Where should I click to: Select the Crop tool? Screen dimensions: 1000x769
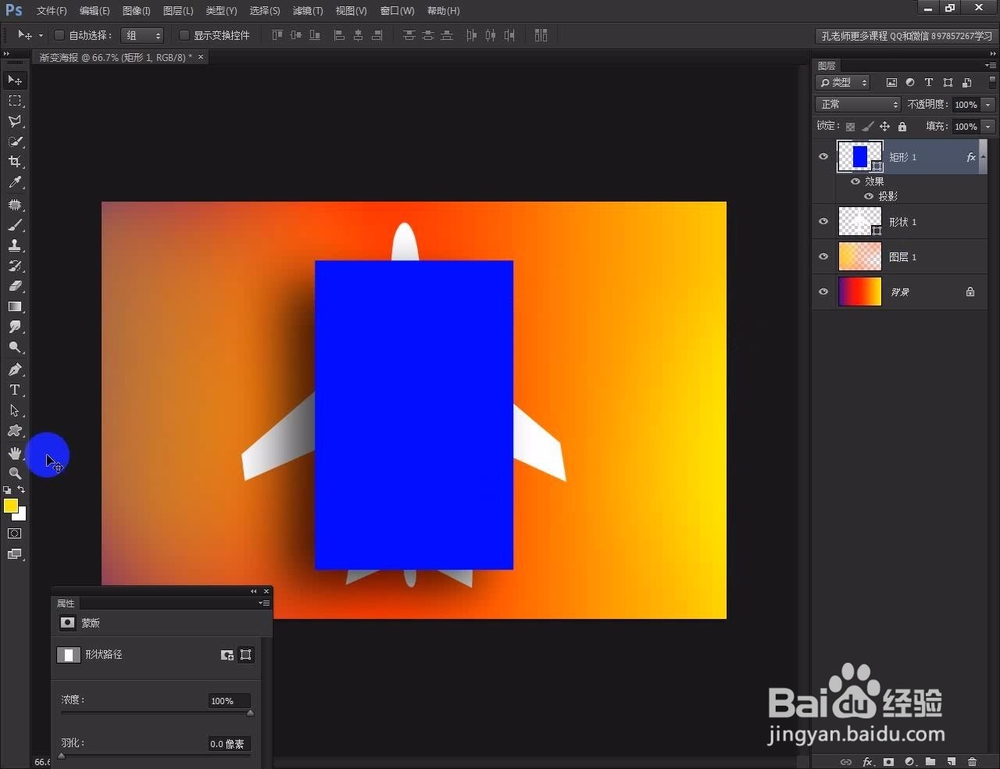tap(14, 161)
